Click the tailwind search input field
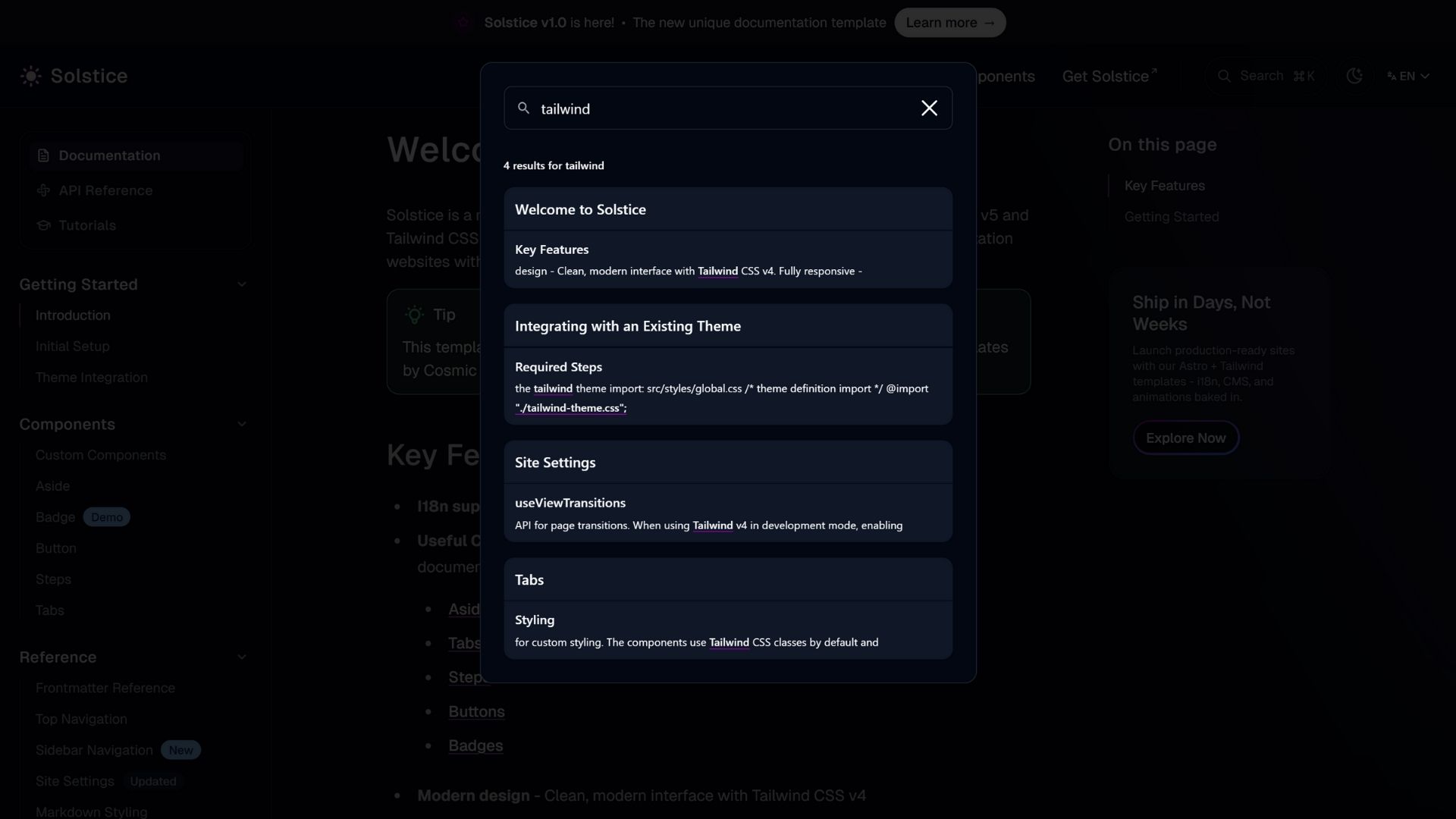The image size is (1456, 819). point(720,108)
